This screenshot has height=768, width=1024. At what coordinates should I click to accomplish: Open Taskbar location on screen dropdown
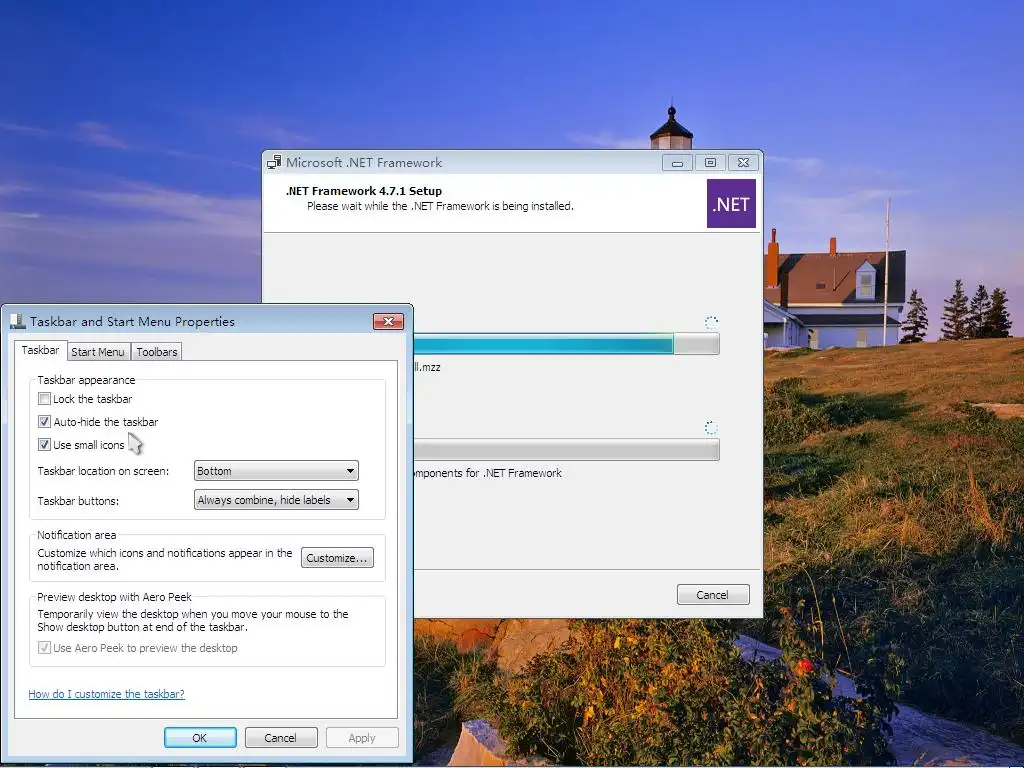pos(276,471)
